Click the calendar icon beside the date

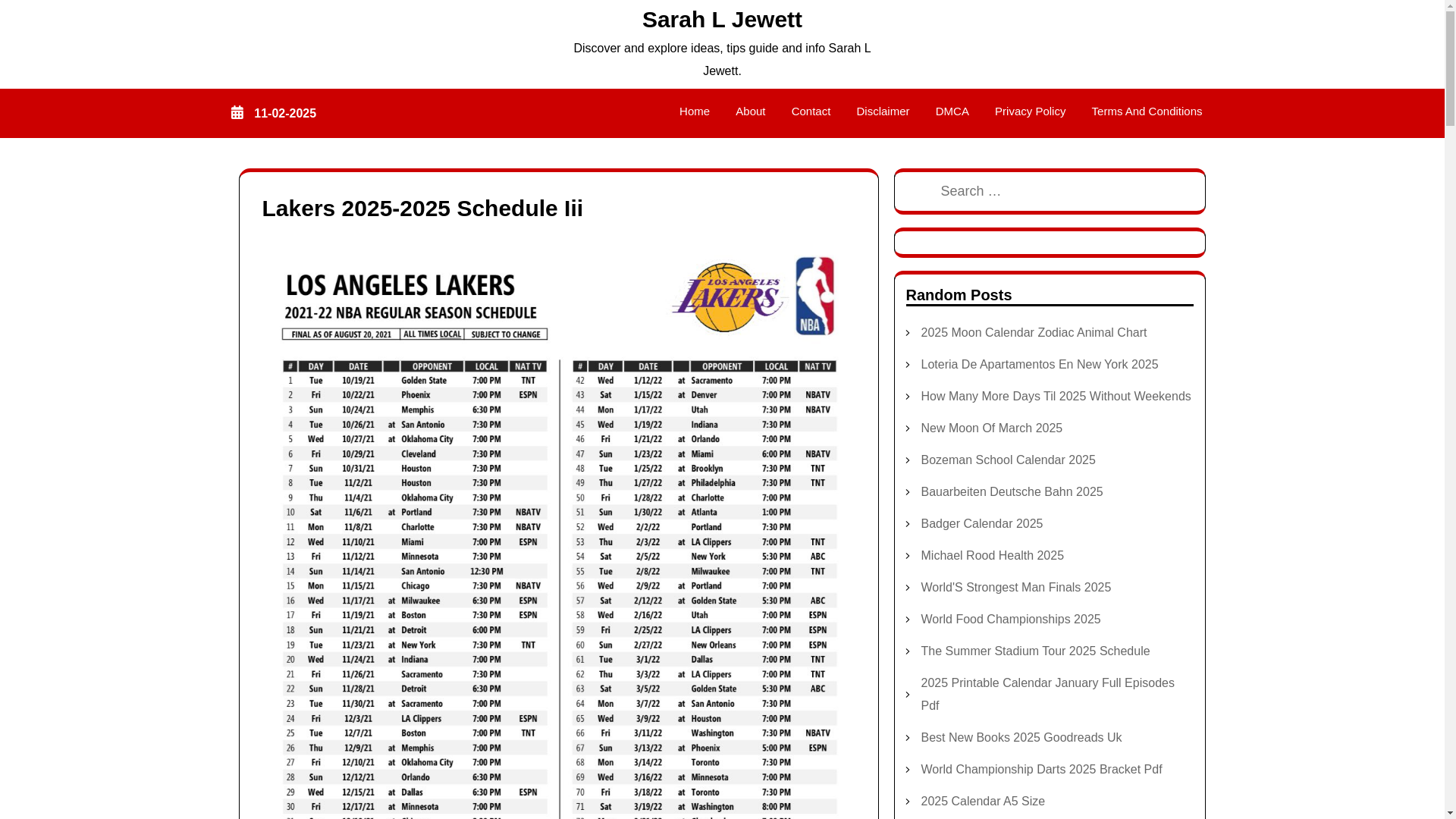point(237,112)
